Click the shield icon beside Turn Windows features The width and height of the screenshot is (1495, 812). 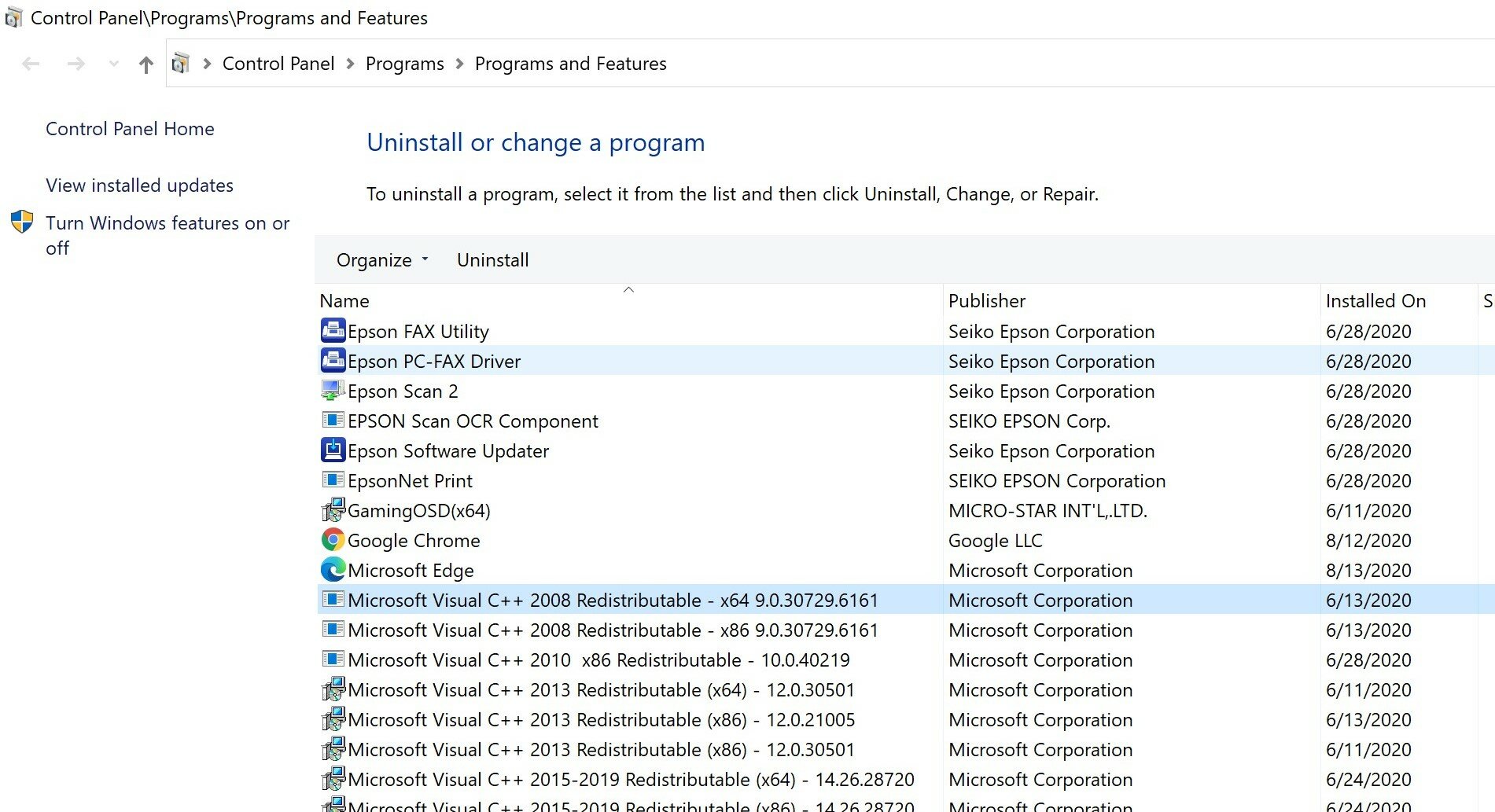22,222
